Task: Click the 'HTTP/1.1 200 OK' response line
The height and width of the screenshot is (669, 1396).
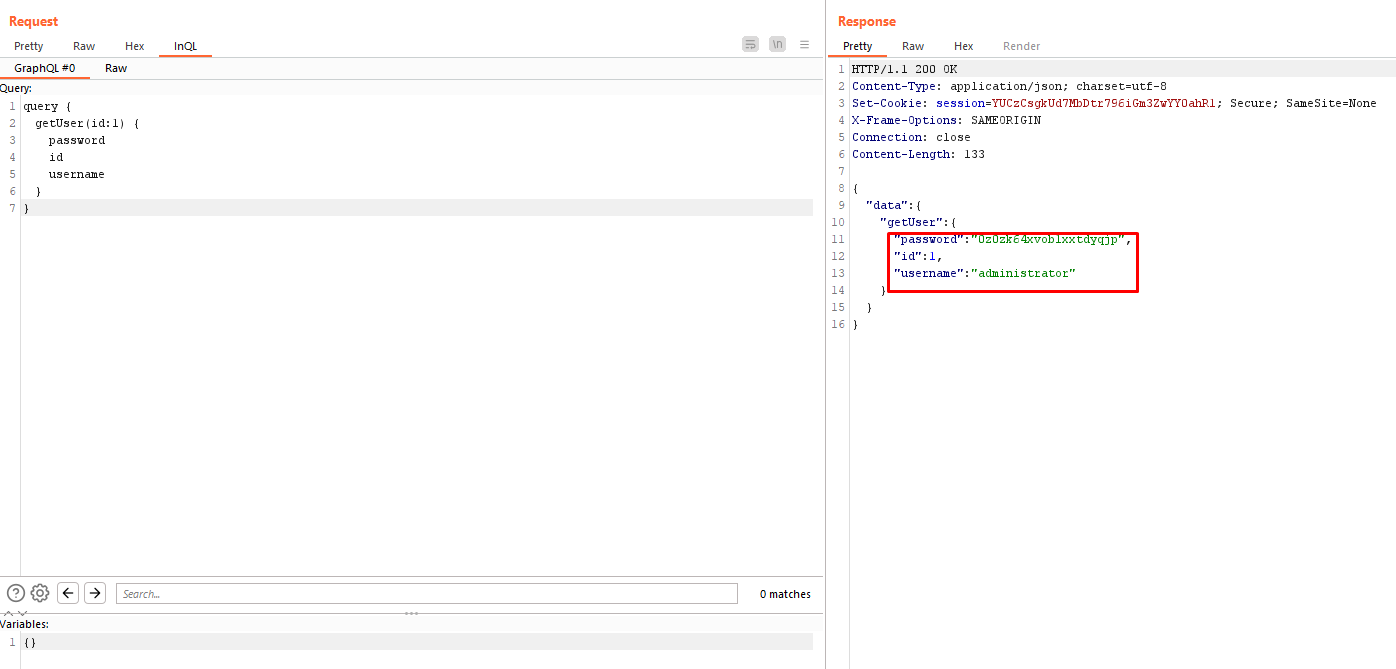Action: (904, 69)
